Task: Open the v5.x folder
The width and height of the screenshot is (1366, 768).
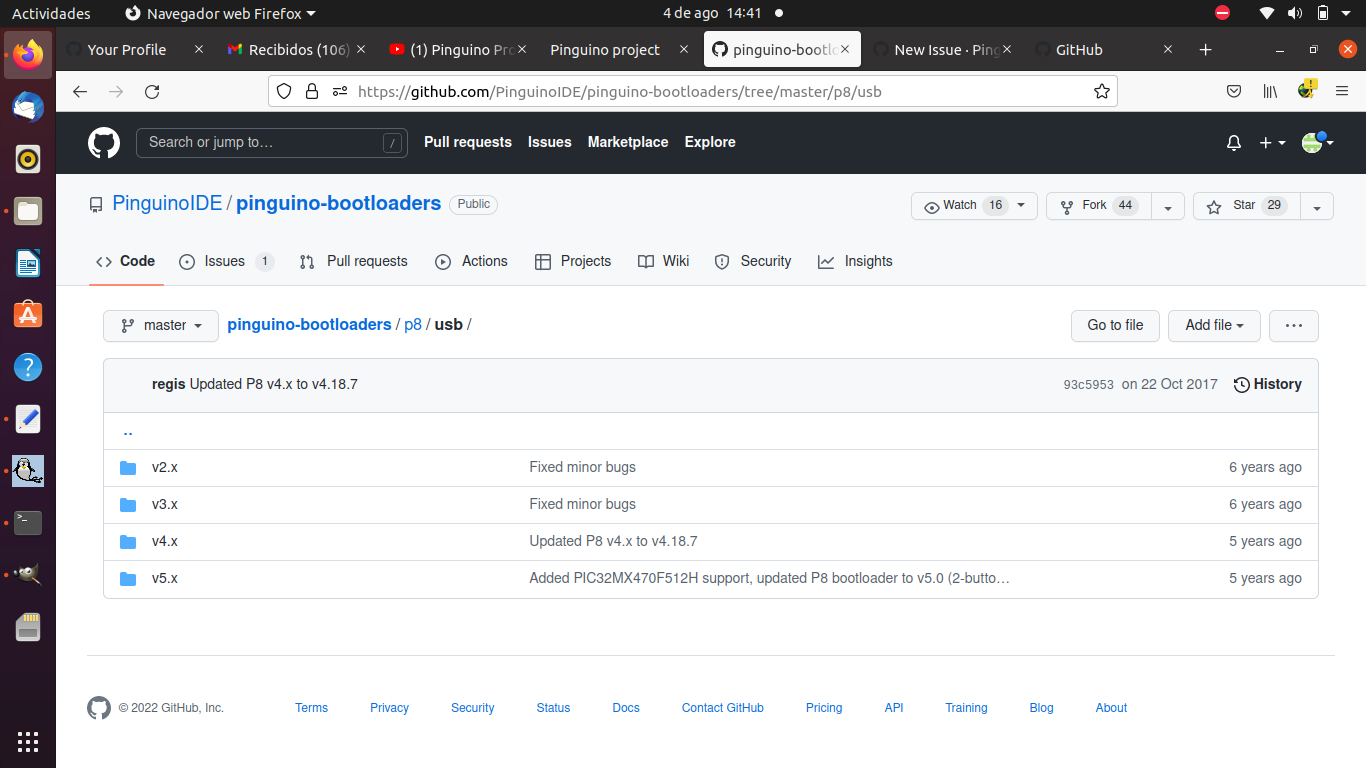Action: click(x=165, y=578)
